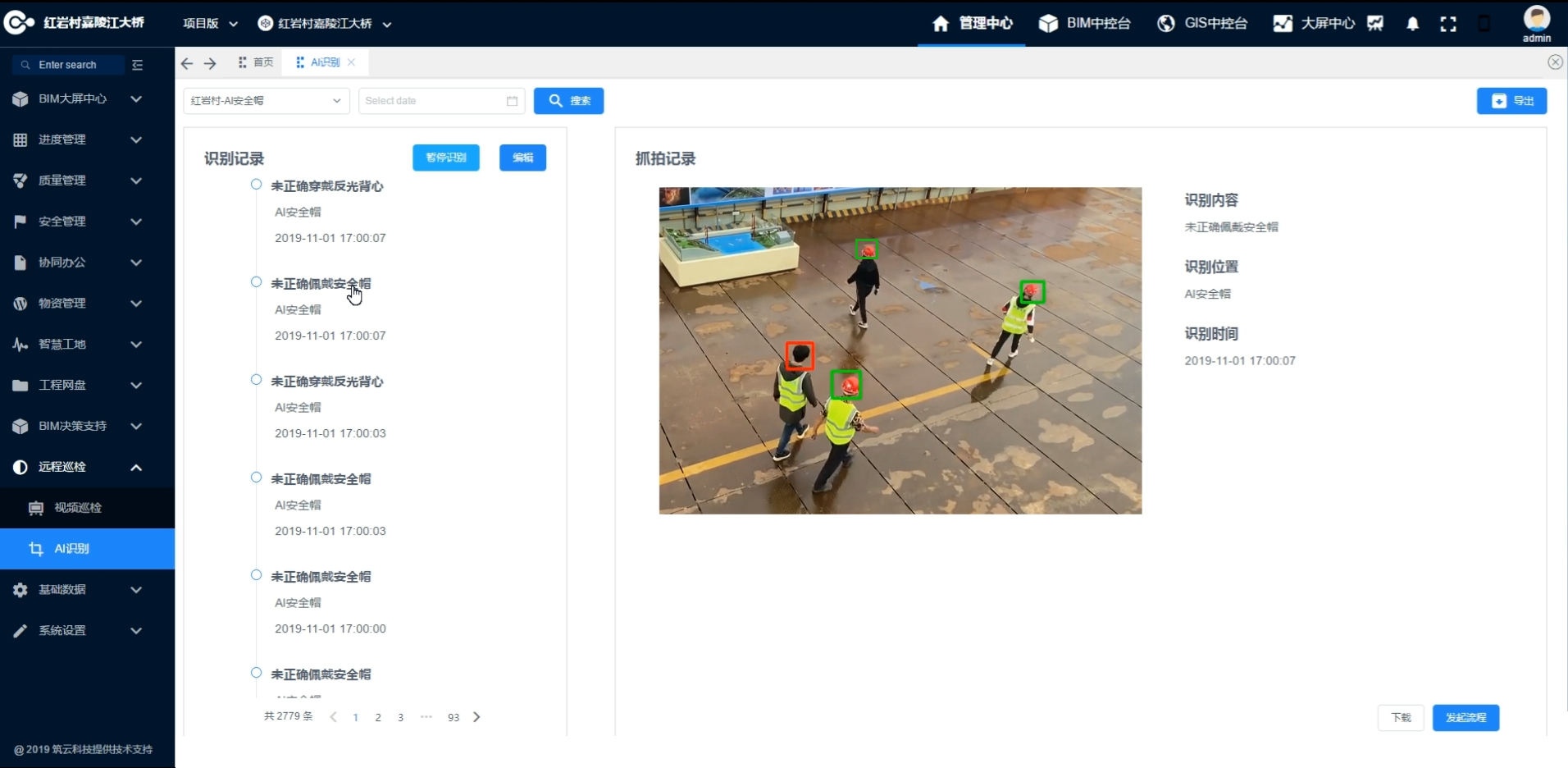The width and height of the screenshot is (1568, 768).
Task: Close the AI识别 tab
Action: click(x=351, y=62)
